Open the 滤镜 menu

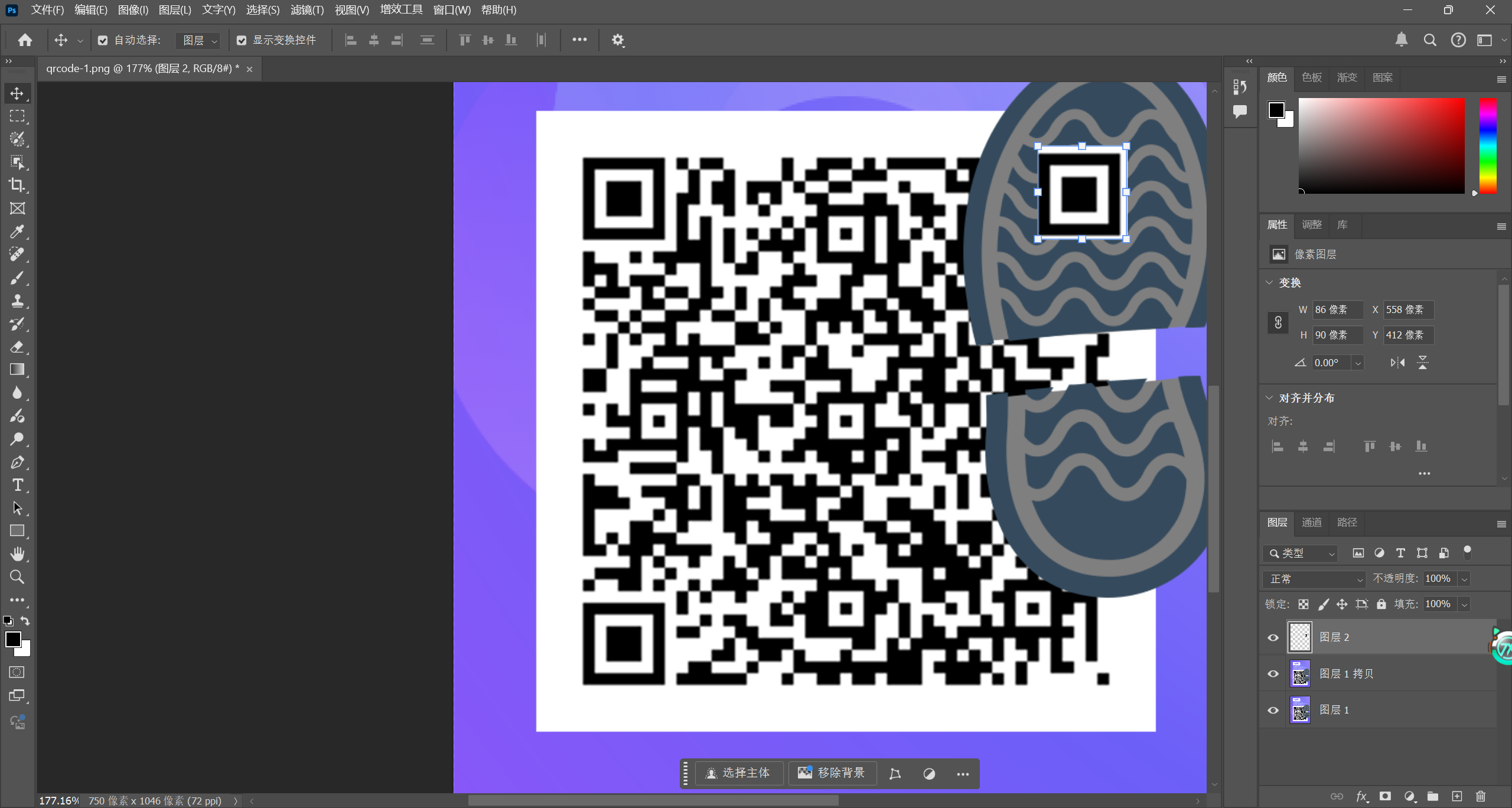click(x=307, y=10)
